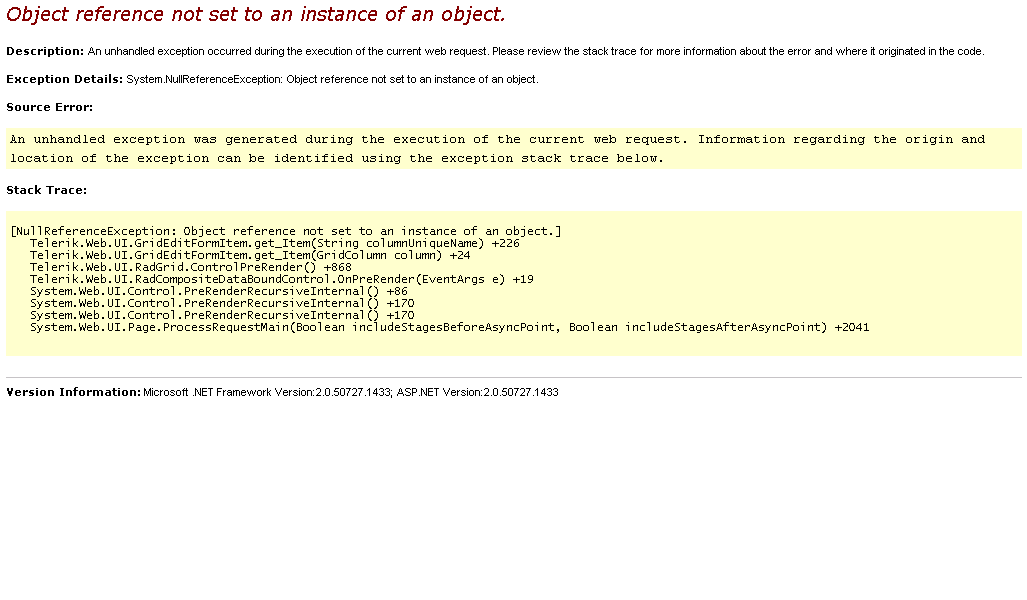
Task: Click the RadCompositeDataBoundControl.OnPreRender line
Action: pos(282,279)
